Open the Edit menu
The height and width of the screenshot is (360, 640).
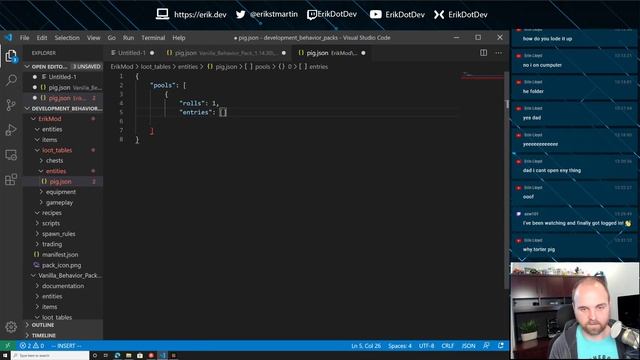coord(42,38)
